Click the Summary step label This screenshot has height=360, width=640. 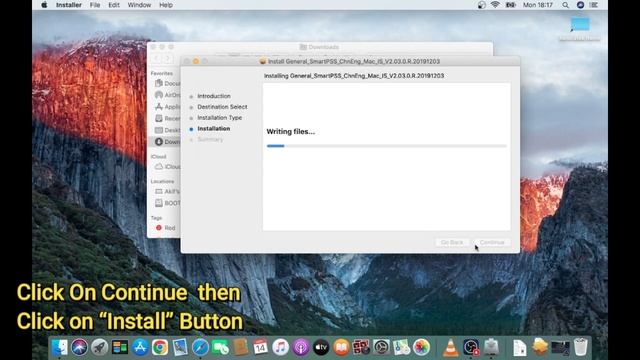[x=210, y=140]
